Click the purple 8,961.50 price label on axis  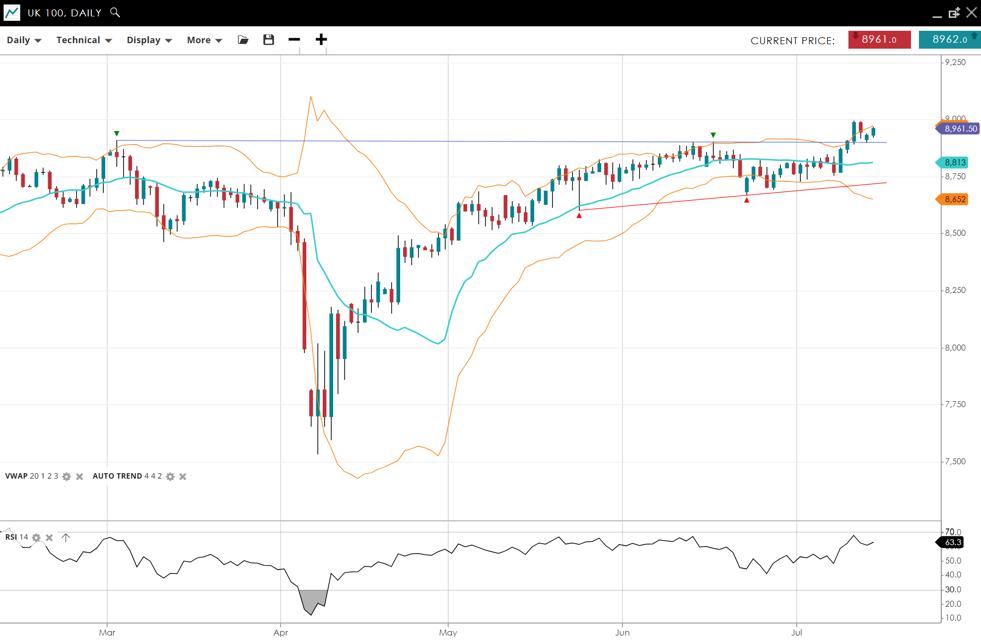click(x=960, y=129)
